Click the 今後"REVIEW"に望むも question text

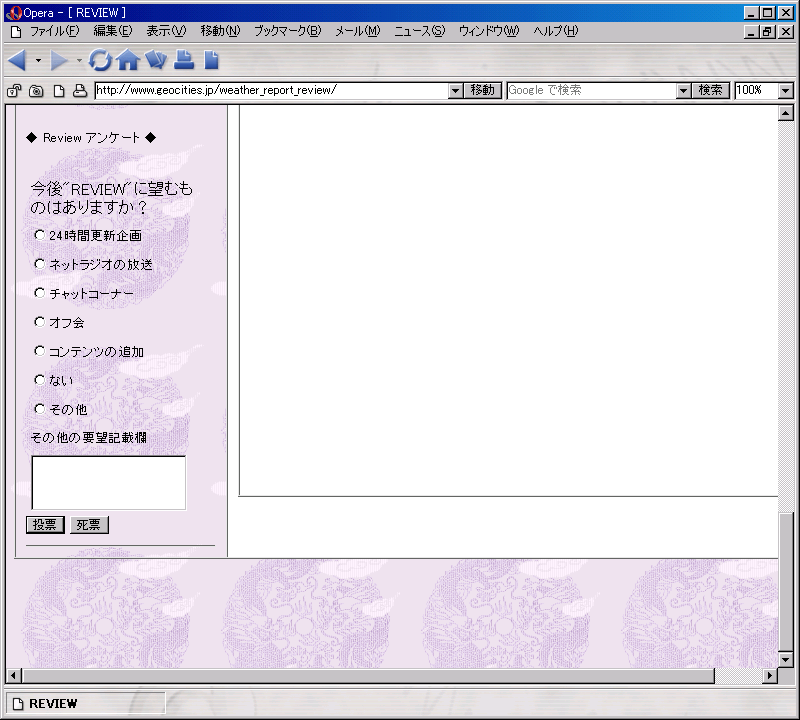(x=111, y=198)
